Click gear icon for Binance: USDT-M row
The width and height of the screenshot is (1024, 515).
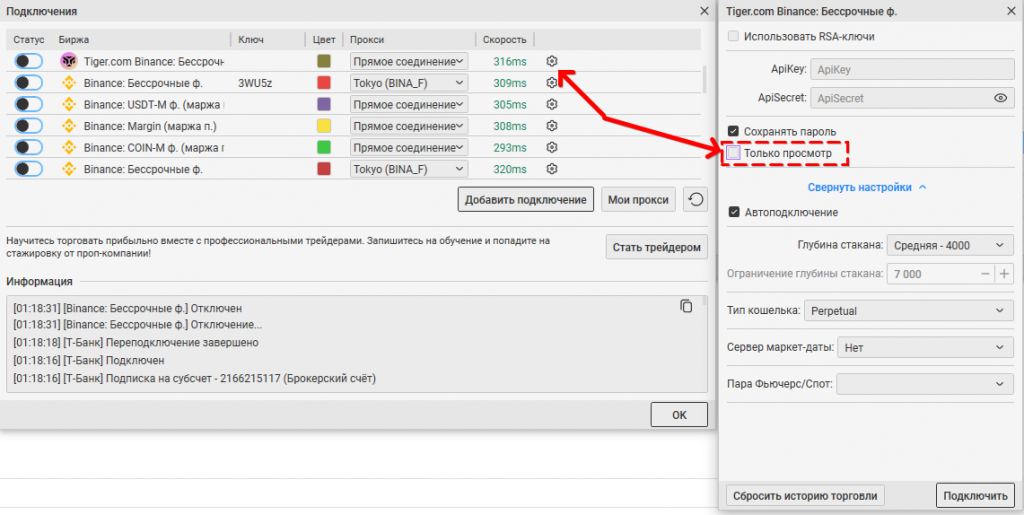[552, 104]
